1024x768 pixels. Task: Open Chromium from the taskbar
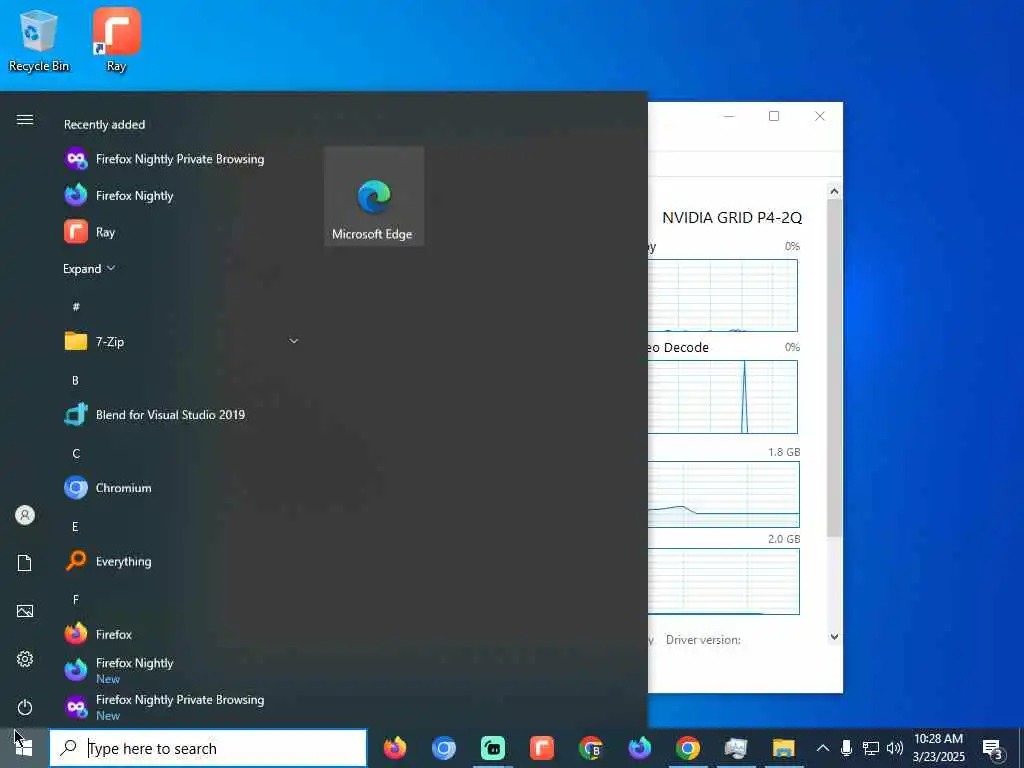point(443,748)
